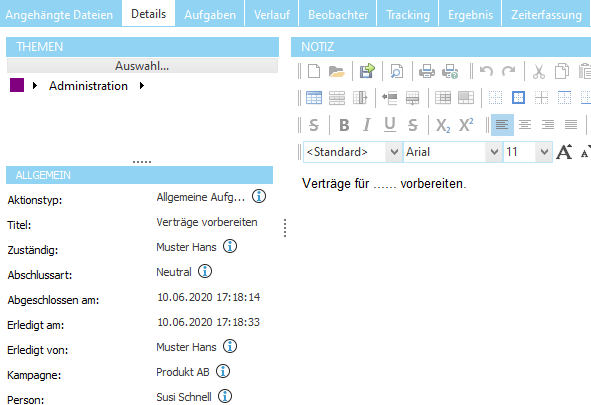Toggle centered text alignment
The height and width of the screenshot is (405, 591).
click(x=525, y=125)
